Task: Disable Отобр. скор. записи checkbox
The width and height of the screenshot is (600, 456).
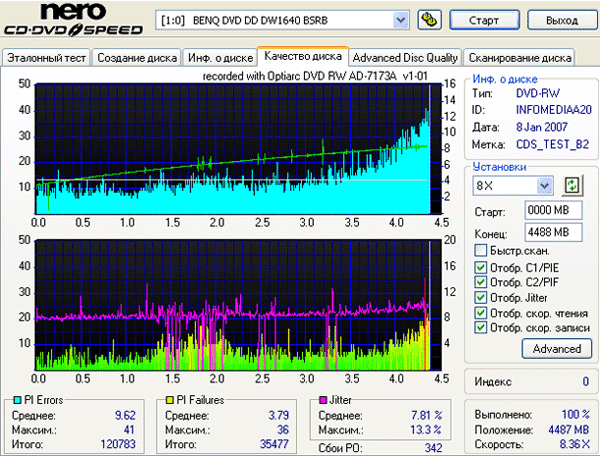Action: 482,327
